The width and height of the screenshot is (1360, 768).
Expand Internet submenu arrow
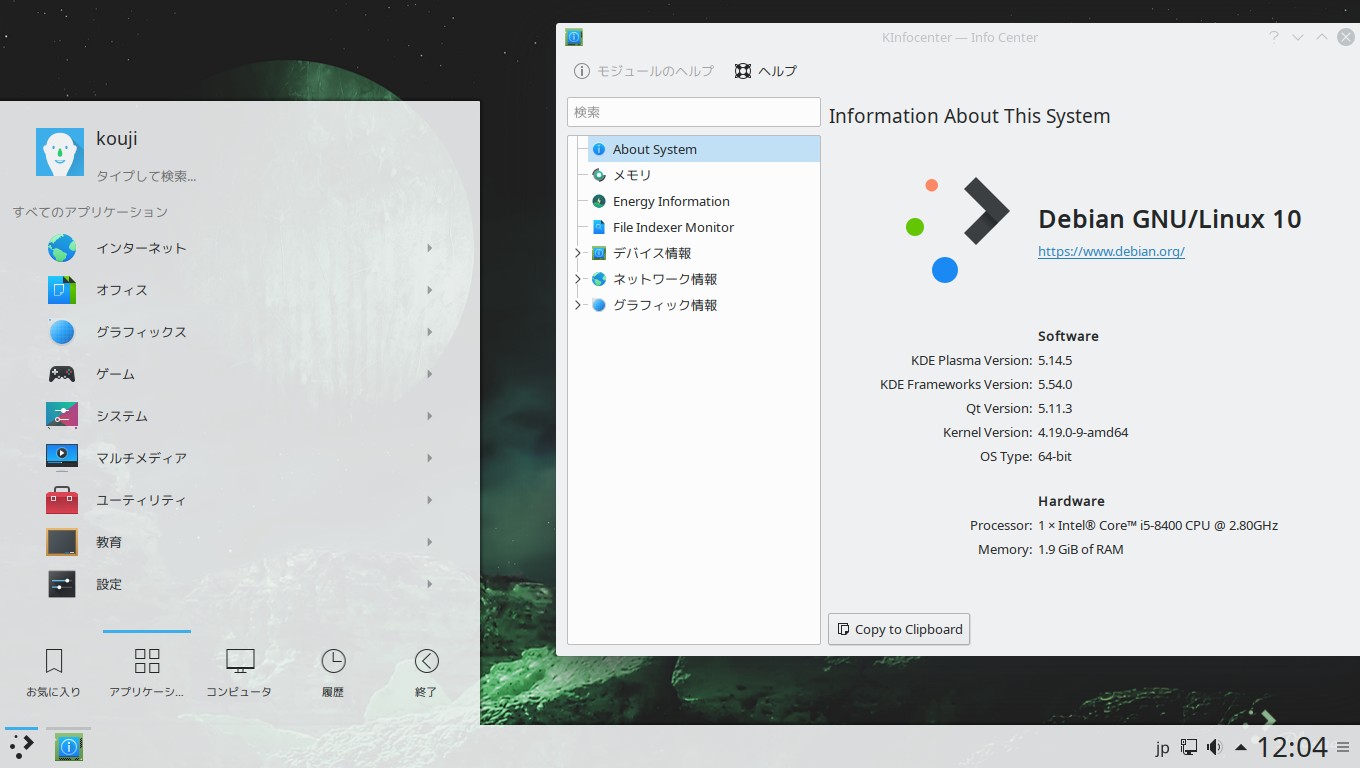(429, 248)
